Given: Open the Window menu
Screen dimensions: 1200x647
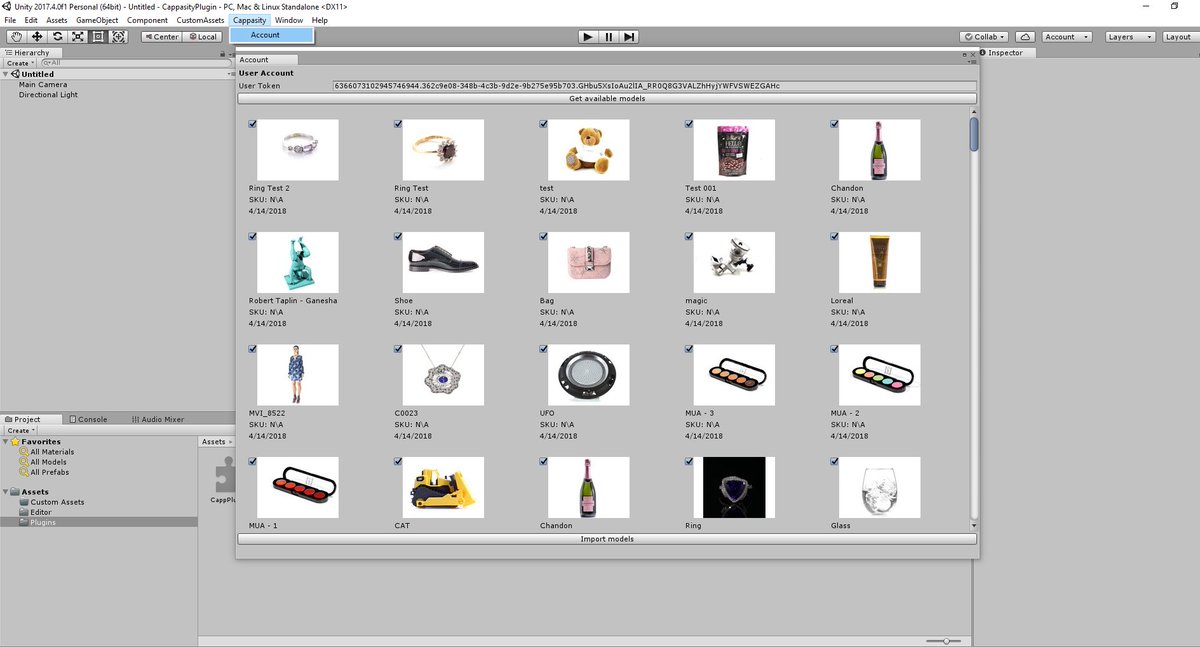Looking at the screenshot, I should pos(289,20).
